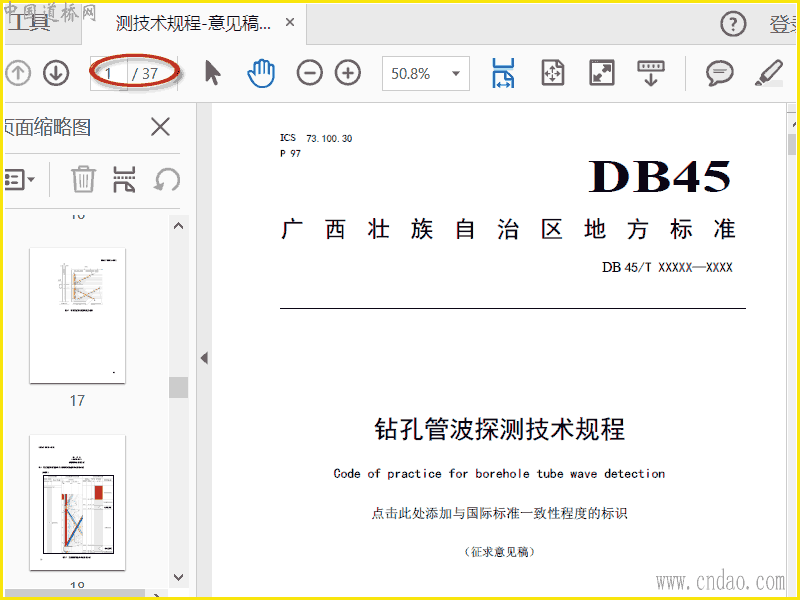Click the ICS 73.100.30 text
The width and height of the screenshot is (800, 600).
tap(316, 138)
